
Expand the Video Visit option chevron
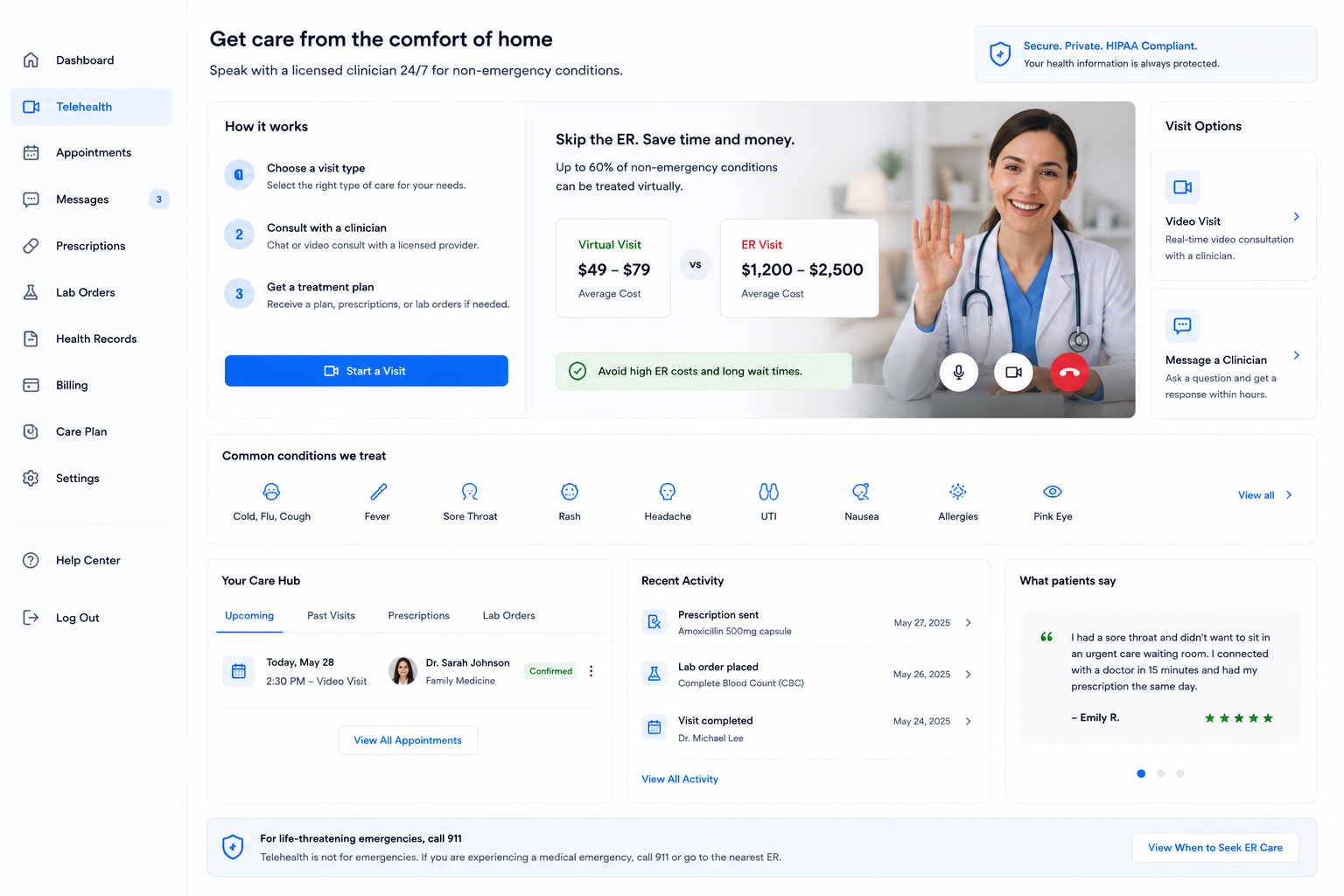point(1297,216)
